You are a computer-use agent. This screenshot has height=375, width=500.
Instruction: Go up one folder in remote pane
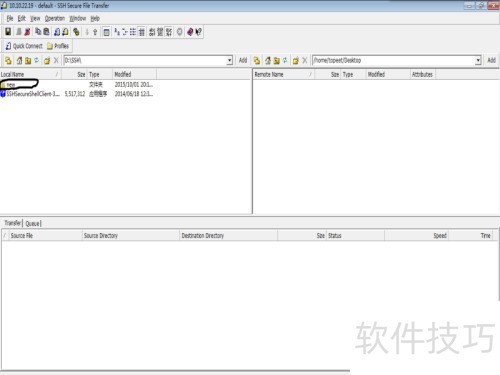click(x=276, y=60)
